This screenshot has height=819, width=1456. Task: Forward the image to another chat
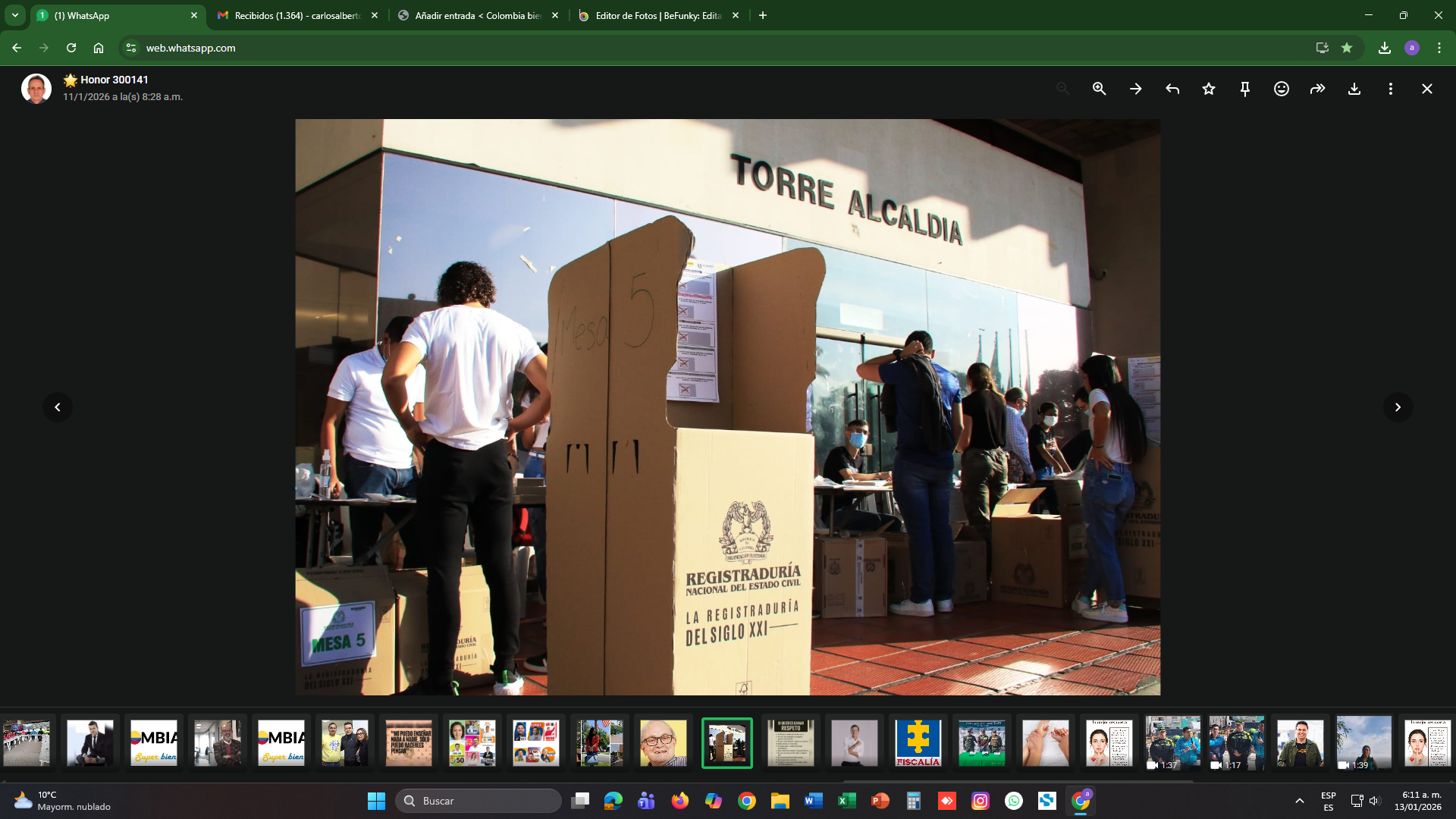tap(1317, 89)
